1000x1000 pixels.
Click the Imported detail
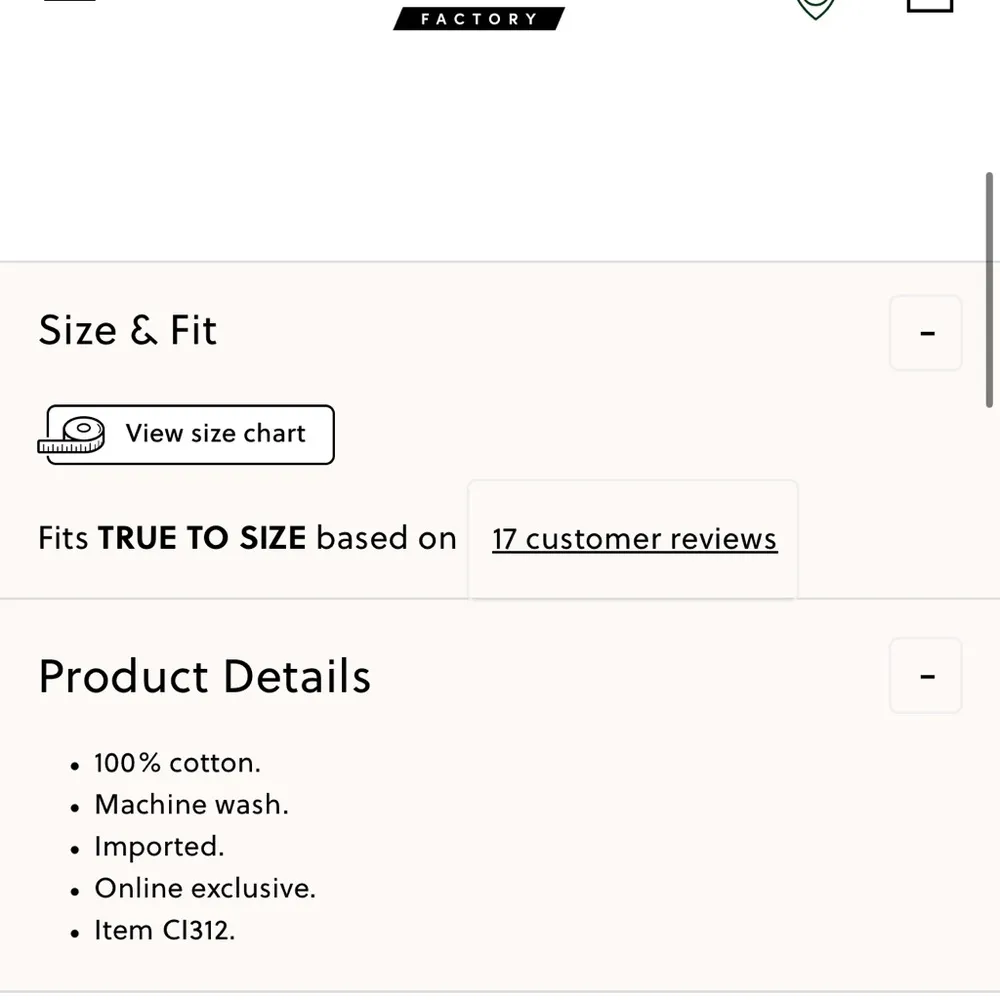point(159,847)
